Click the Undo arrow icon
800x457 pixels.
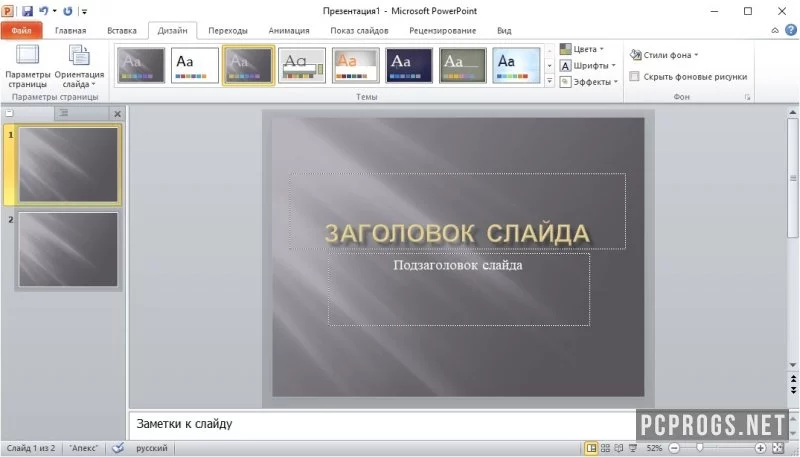[44, 11]
